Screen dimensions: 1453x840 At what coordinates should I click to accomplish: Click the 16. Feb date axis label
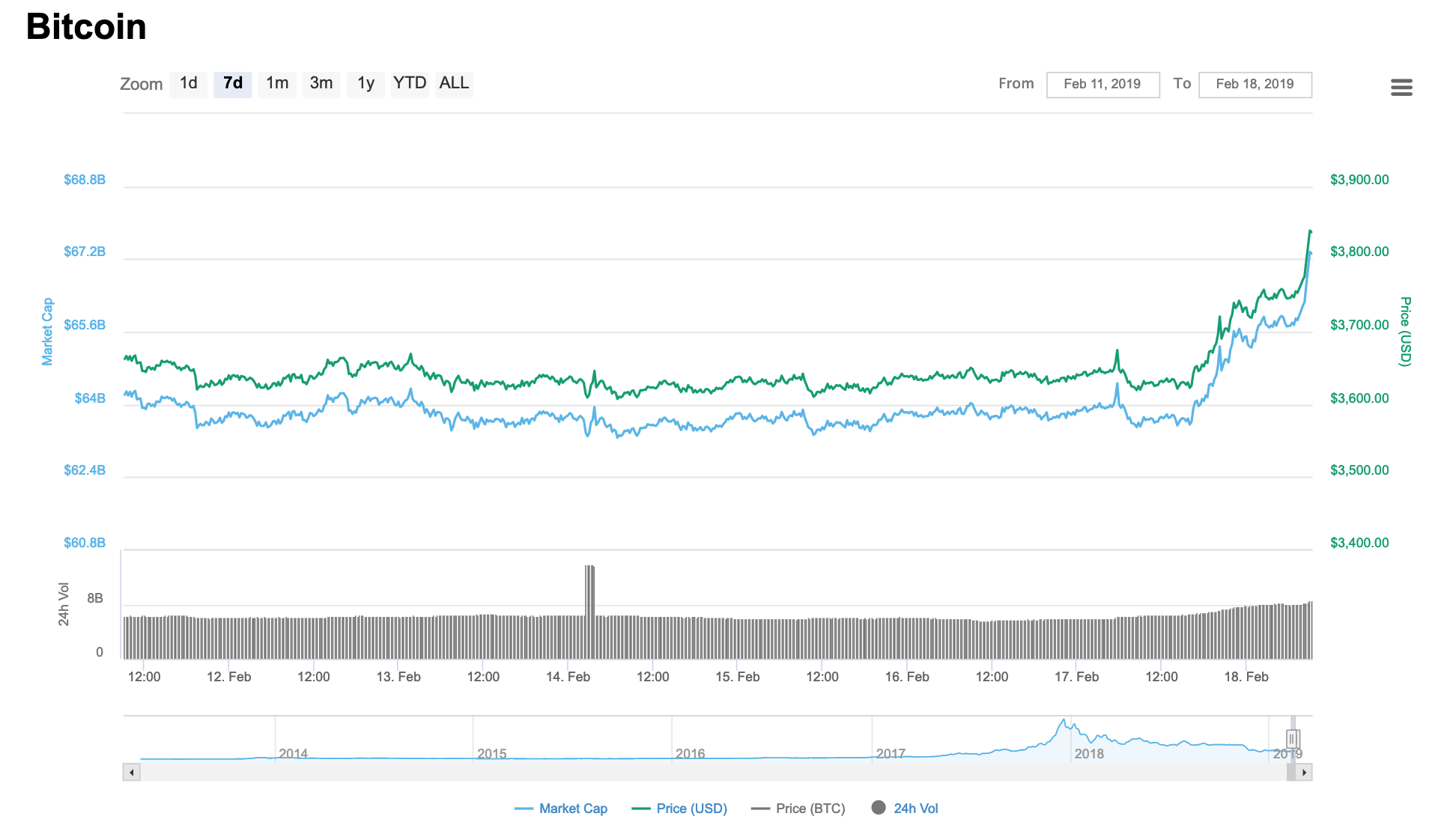coord(907,677)
